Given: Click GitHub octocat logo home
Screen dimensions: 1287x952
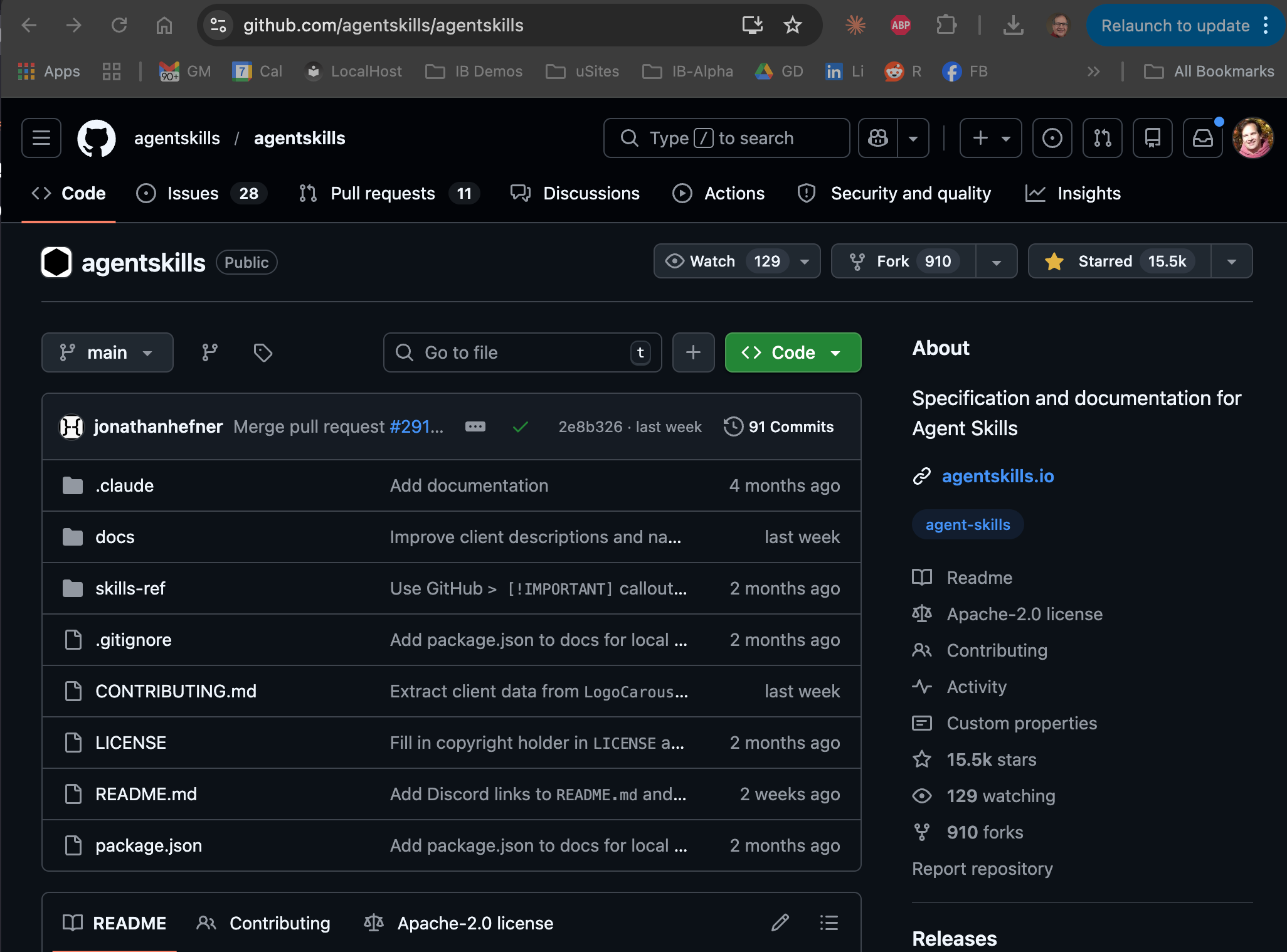Looking at the screenshot, I should coord(96,138).
